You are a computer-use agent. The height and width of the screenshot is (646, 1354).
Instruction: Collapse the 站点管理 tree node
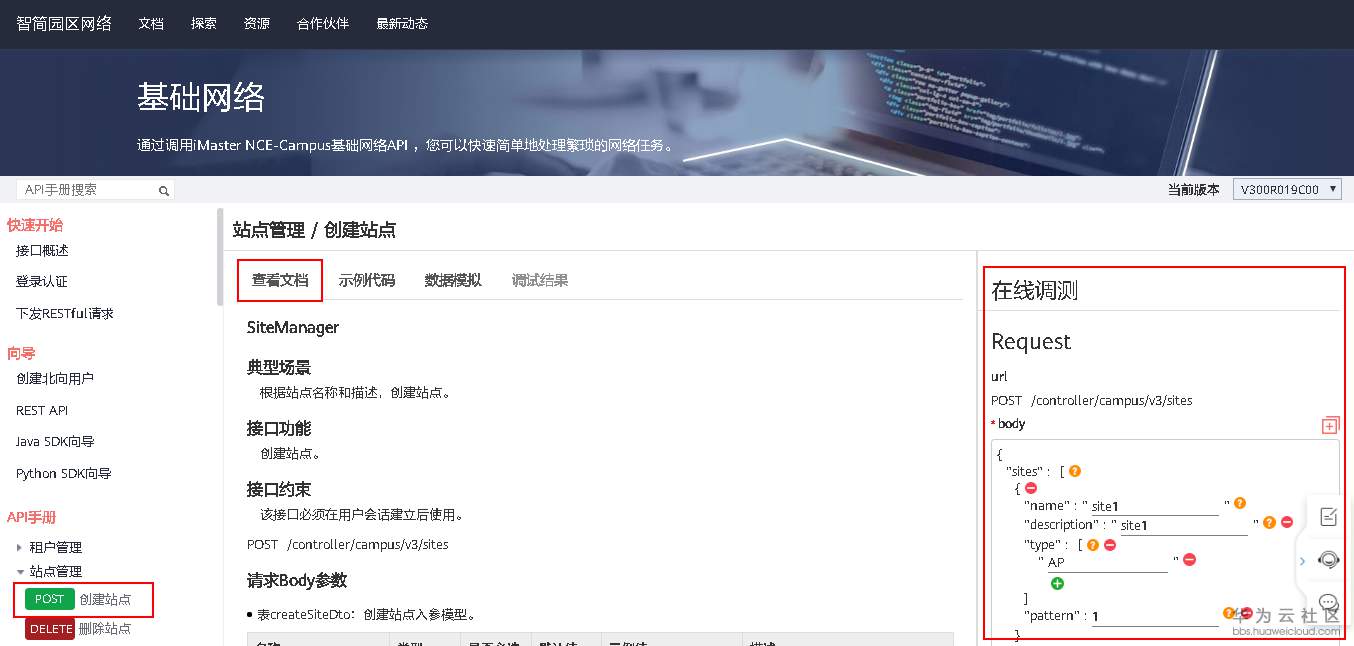tap(19, 572)
